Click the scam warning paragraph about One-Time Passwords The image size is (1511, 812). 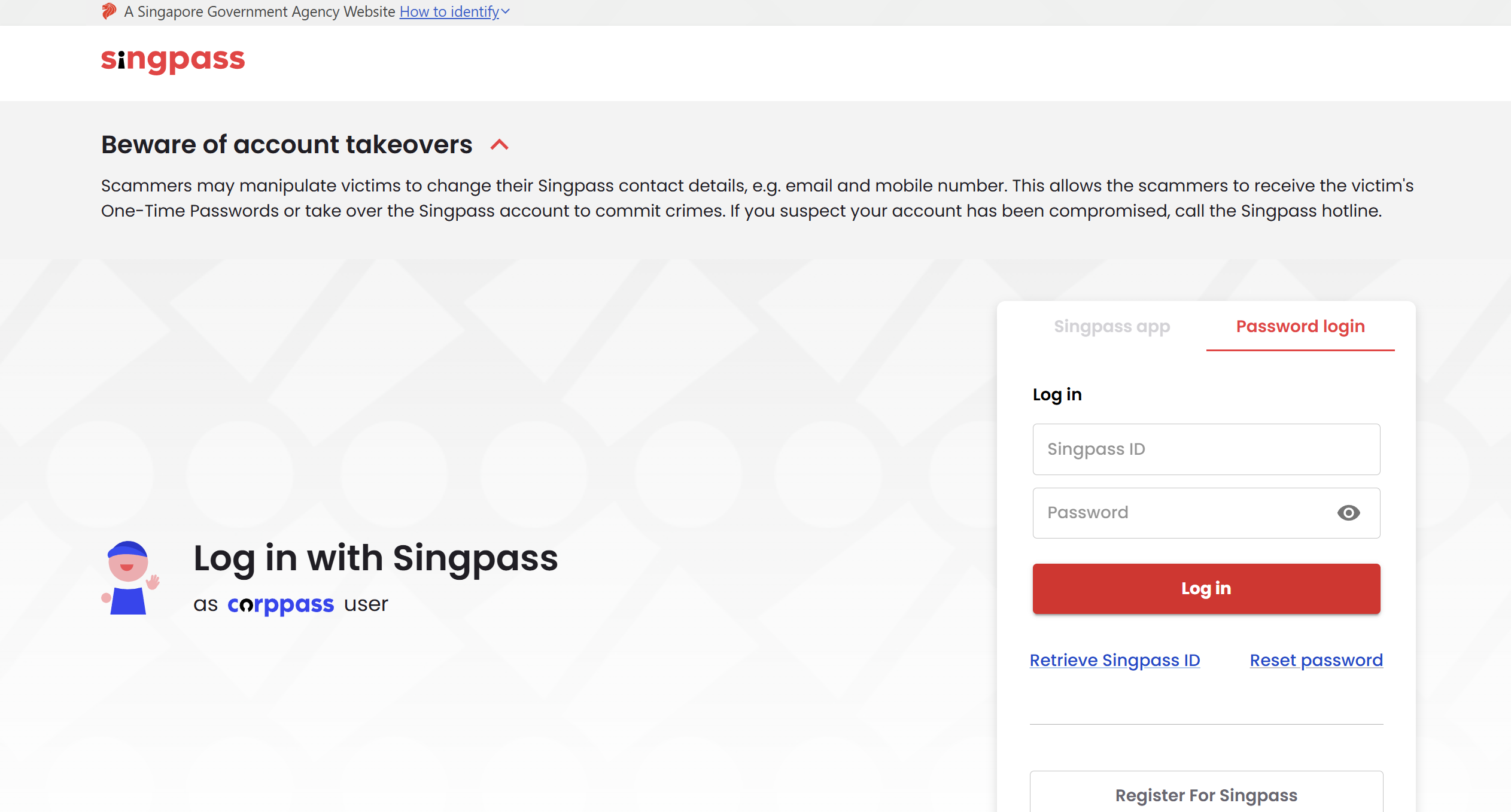coord(757,198)
